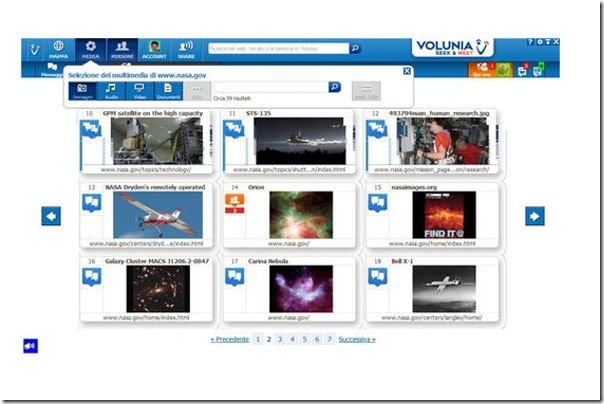Open chat icon on Bell X-1 card
This screenshot has width=604, height=404.
[378, 277]
